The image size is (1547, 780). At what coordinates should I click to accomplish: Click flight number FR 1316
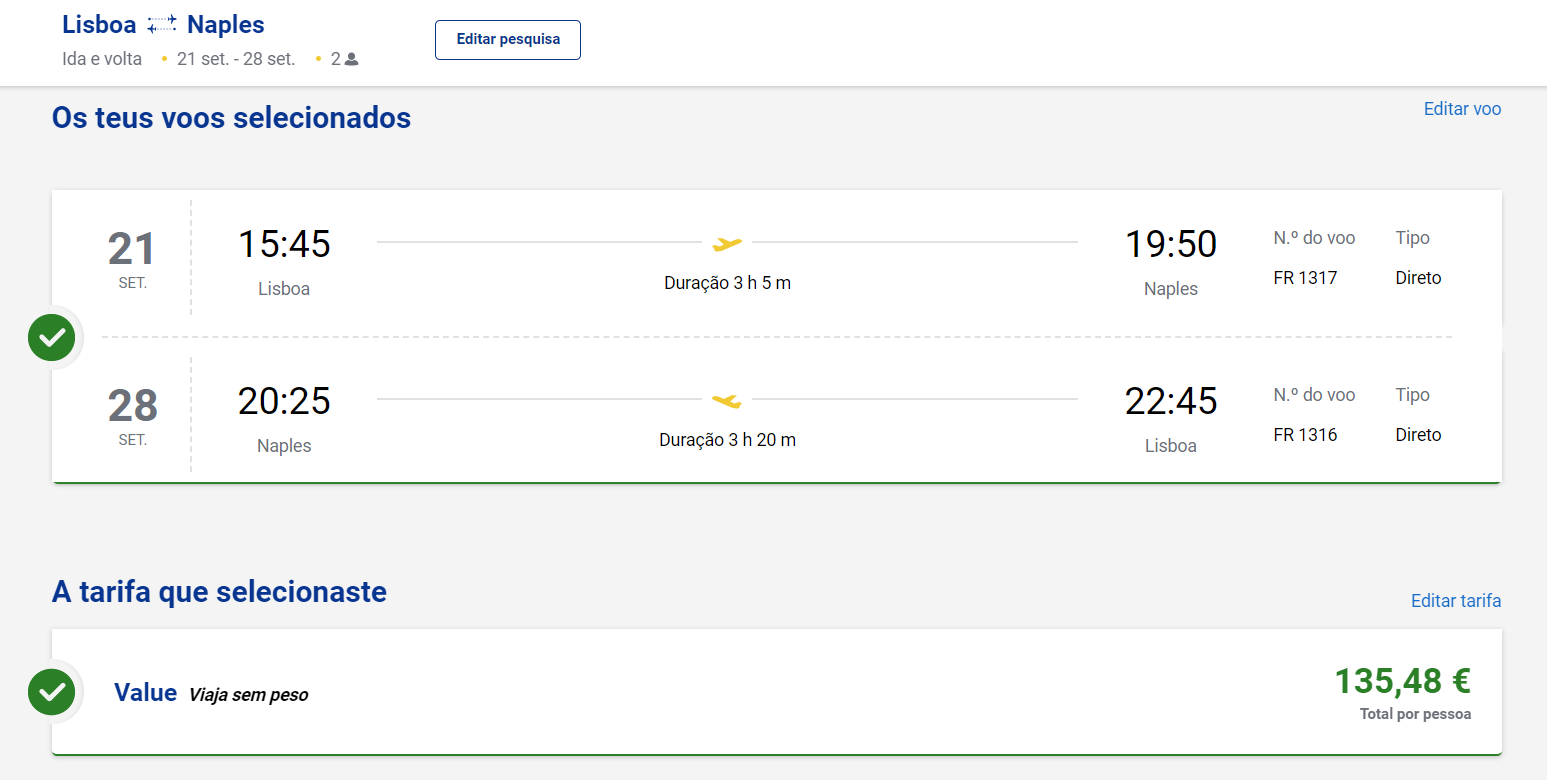(x=1305, y=435)
